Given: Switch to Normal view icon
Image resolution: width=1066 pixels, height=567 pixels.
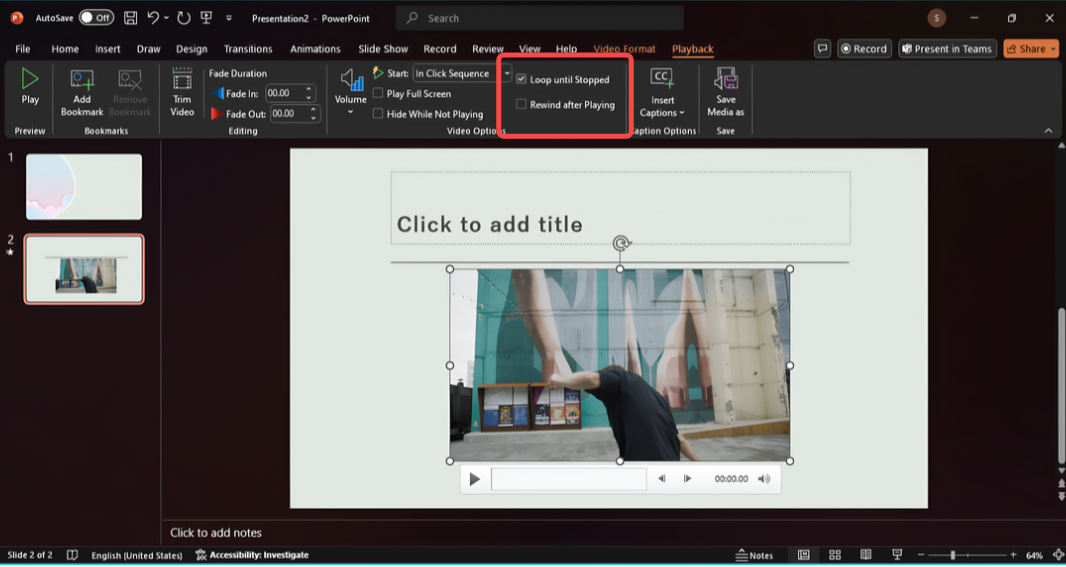Looking at the screenshot, I should coord(804,555).
